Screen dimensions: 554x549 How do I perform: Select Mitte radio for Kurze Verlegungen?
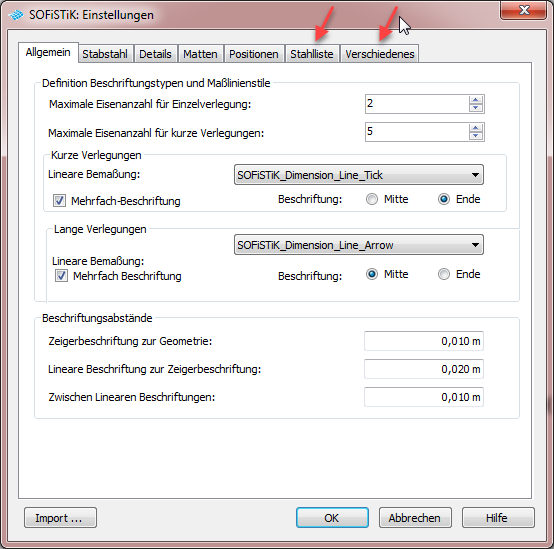point(372,199)
